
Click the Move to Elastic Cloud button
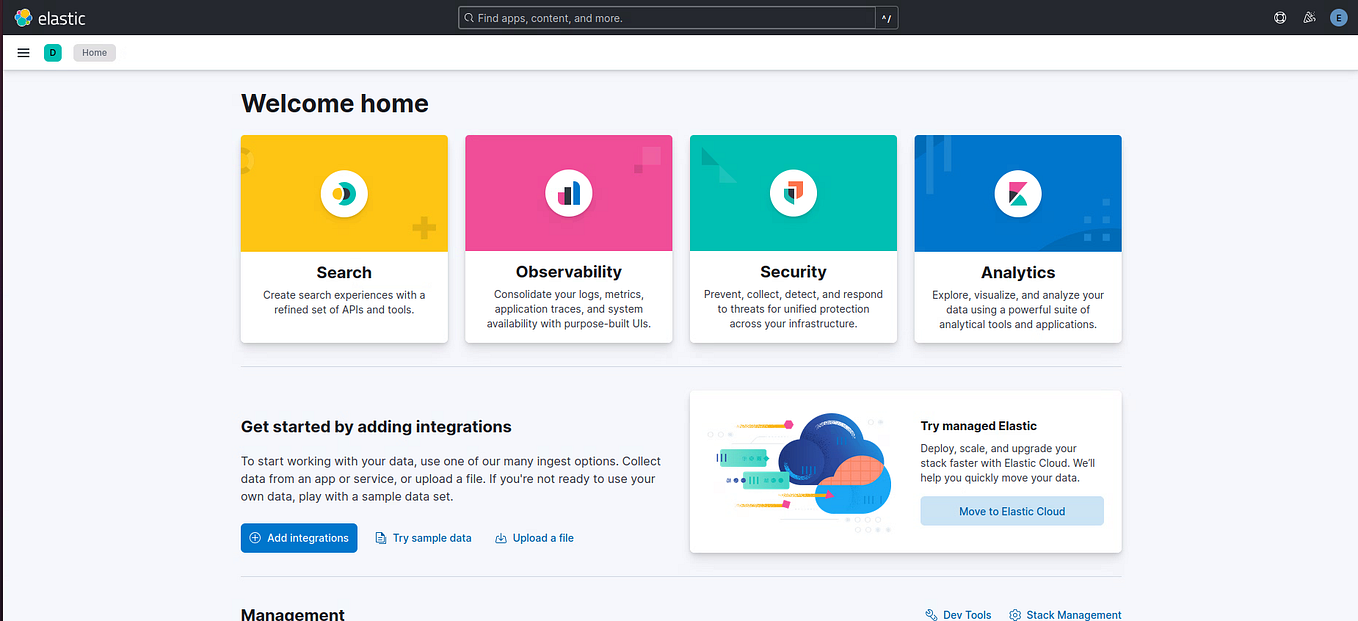1011,510
